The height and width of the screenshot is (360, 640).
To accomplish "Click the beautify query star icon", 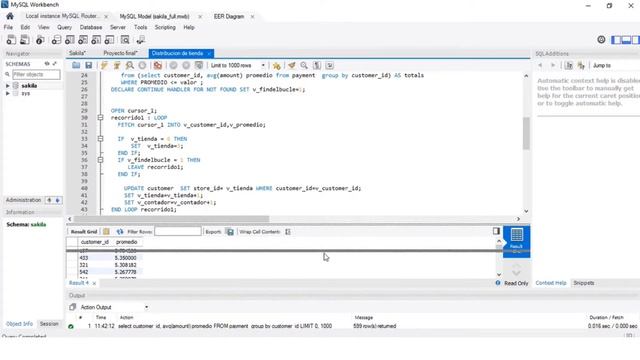I will pyautogui.click(x=277, y=65).
